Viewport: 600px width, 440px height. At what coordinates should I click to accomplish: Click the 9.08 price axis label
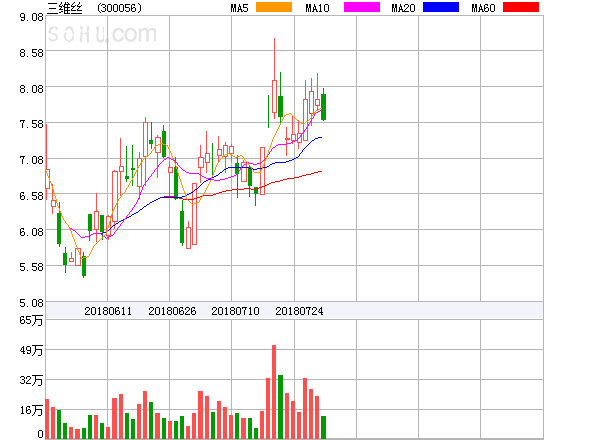click(x=31, y=17)
